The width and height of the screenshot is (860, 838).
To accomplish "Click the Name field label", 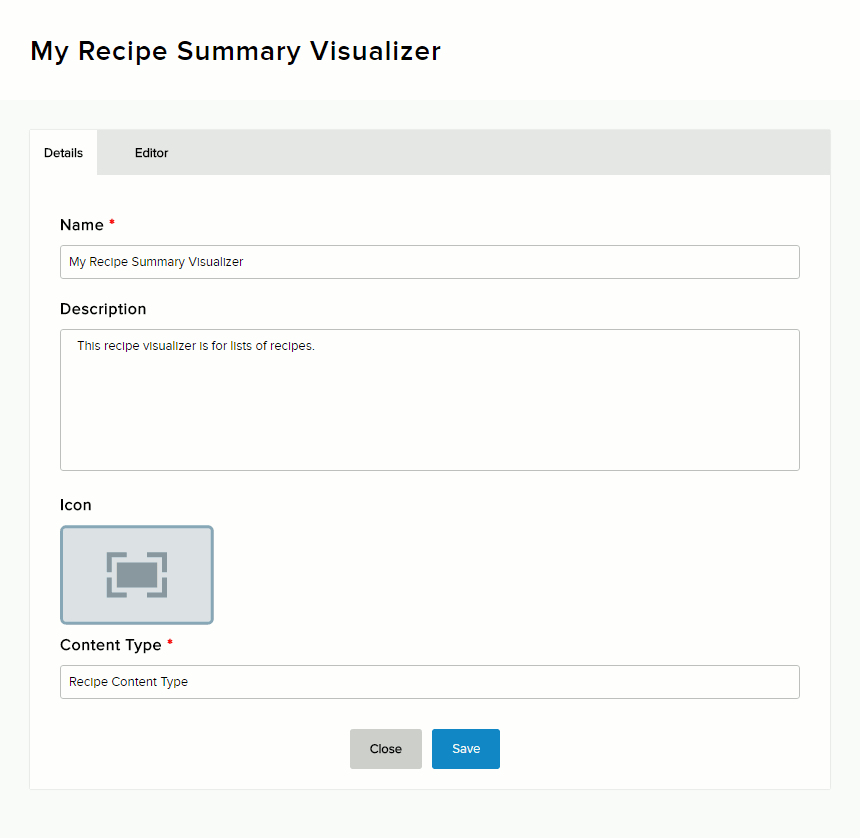I will (82, 225).
